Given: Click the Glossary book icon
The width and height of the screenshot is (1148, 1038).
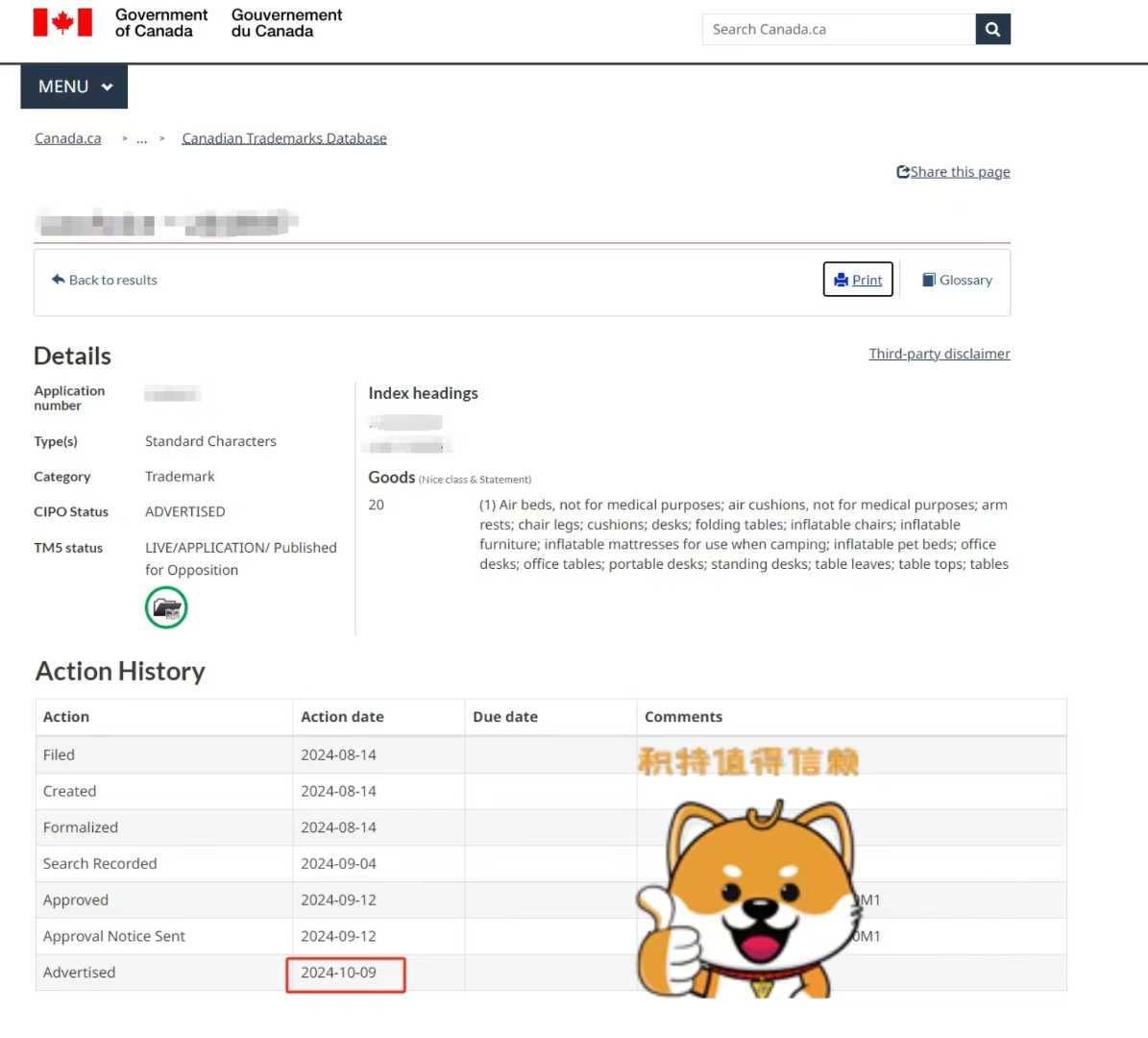Looking at the screenshot, I should click(x=928, y=280).
